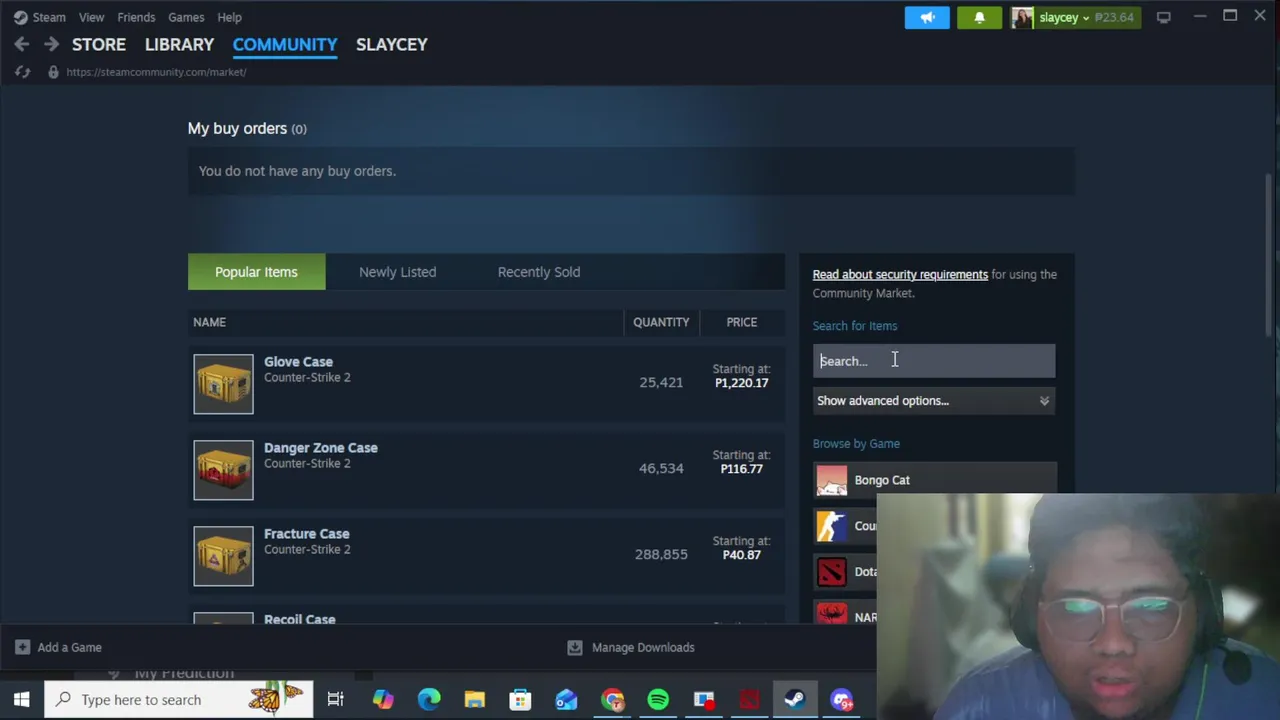Click the Bongo Cat game icon
Viewport: 1280px width, 720px height.
pos(831,480)
